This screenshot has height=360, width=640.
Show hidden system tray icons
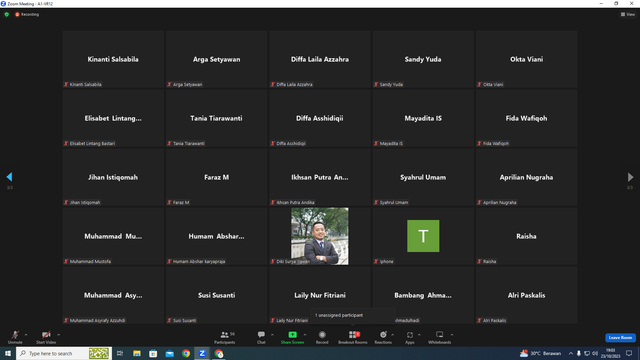(x=571, y=353)
